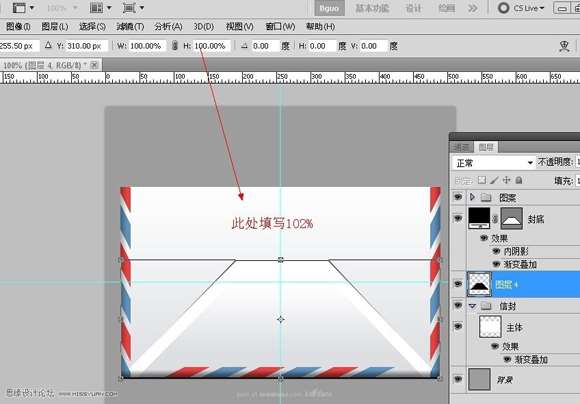This screenshot has width=580, height=404.
Task: Edit the vertical skew V field
Action: point(373,46)
